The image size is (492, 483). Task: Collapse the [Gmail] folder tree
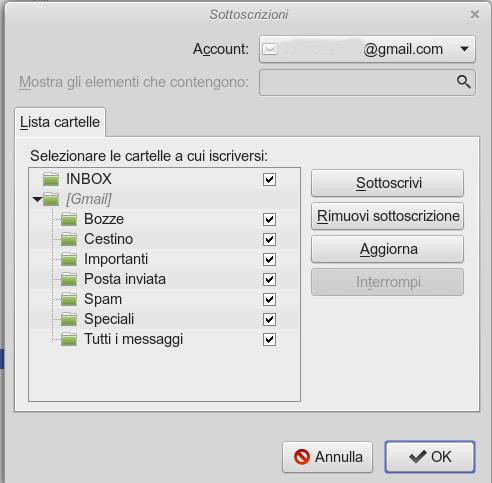point(37,199)
